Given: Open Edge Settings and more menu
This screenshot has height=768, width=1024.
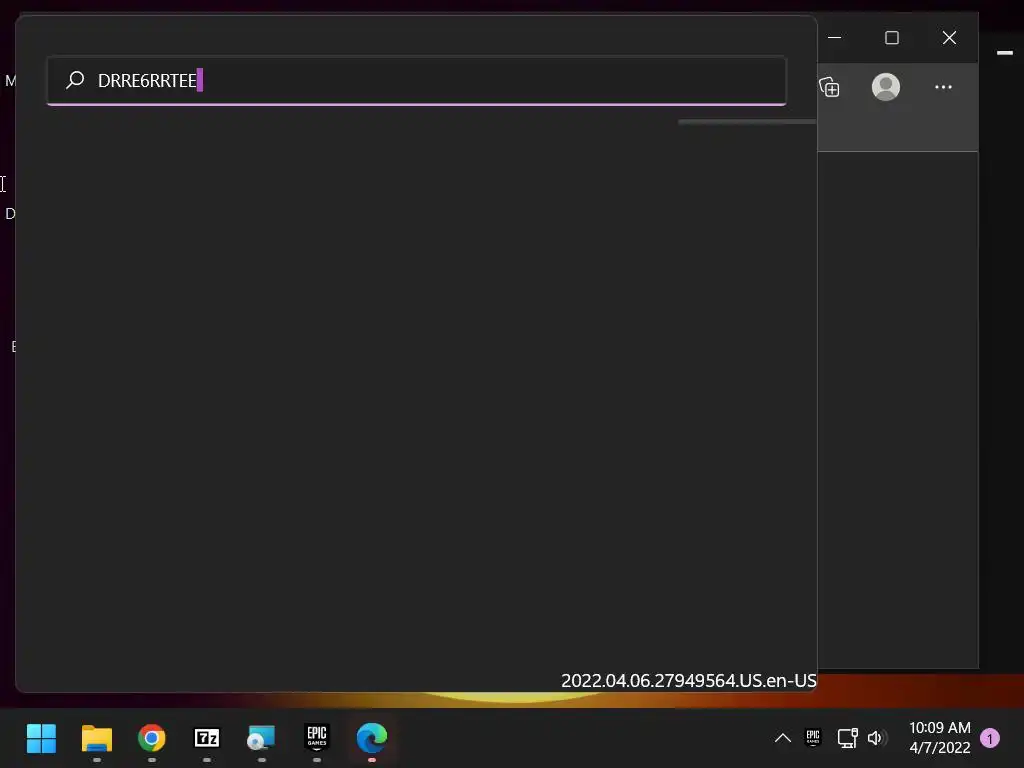Looking at the screenshot, I should point(943,87).
